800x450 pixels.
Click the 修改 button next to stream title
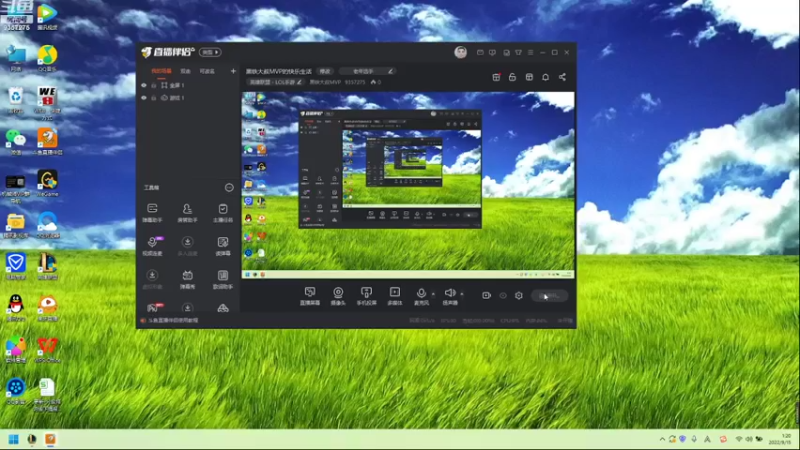(325, 71)
